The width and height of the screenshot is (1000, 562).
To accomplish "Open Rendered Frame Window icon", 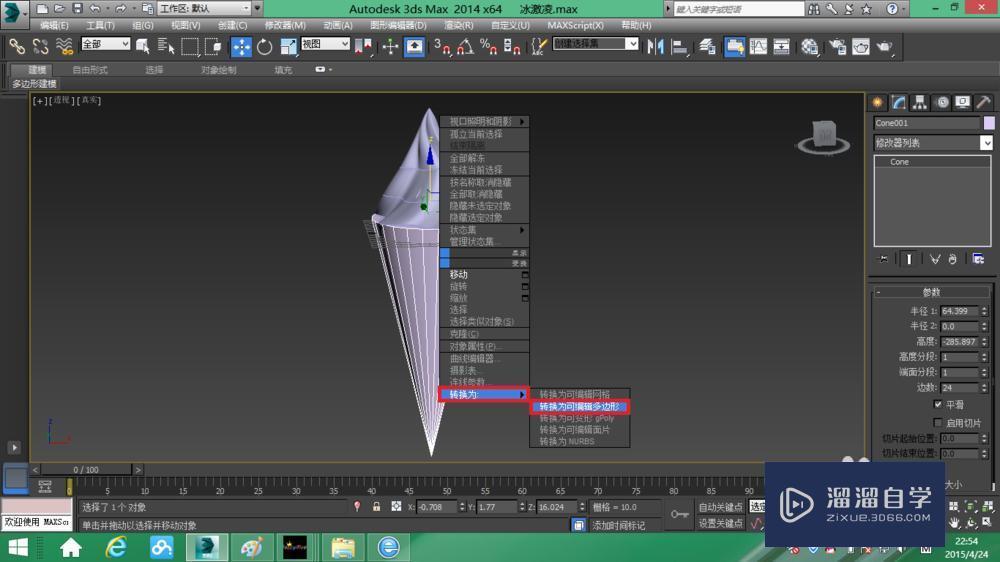I will (861, 47).
